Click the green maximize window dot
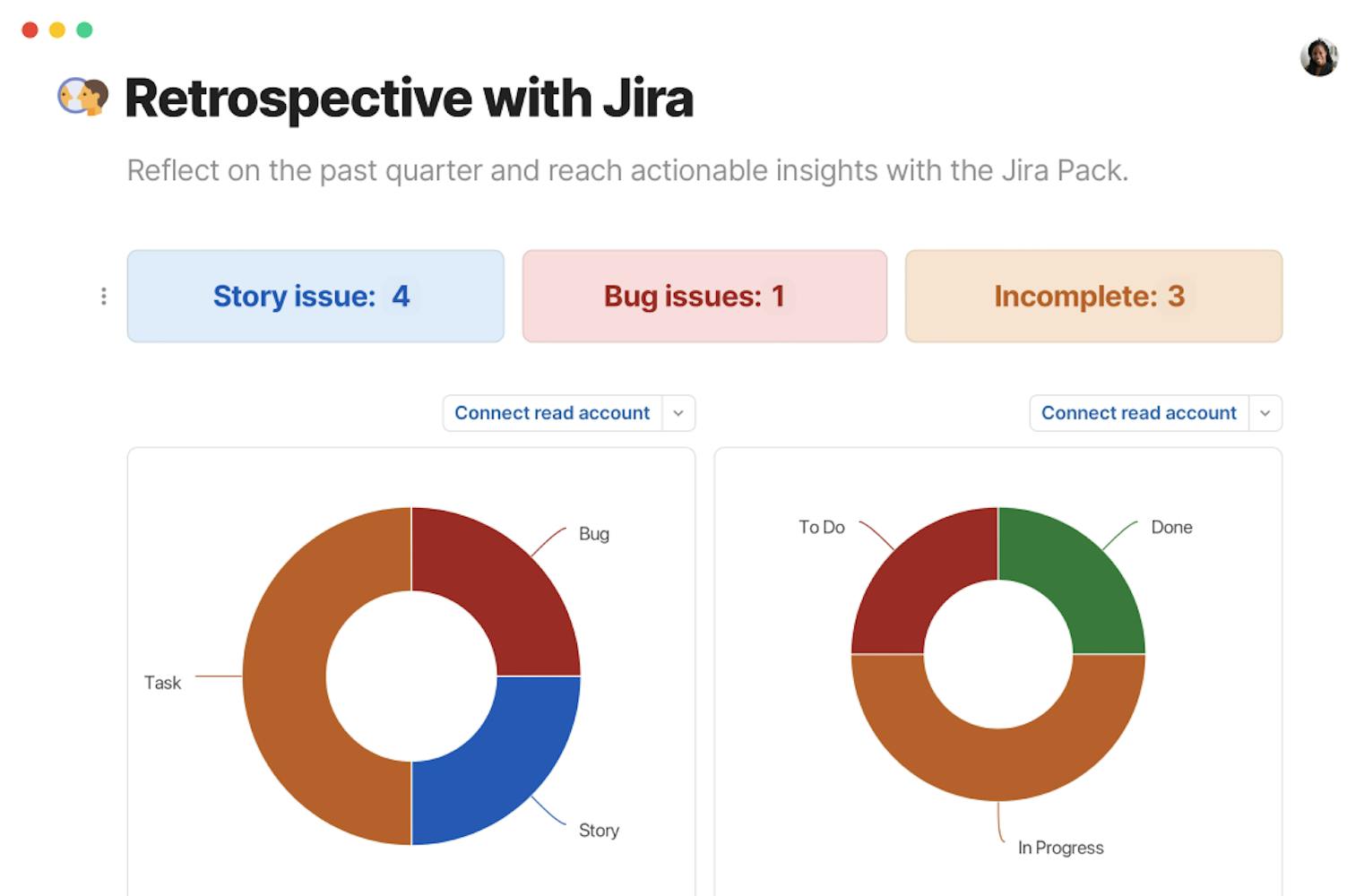Viewport: 1364px width, 896px height. pos(84,30)
